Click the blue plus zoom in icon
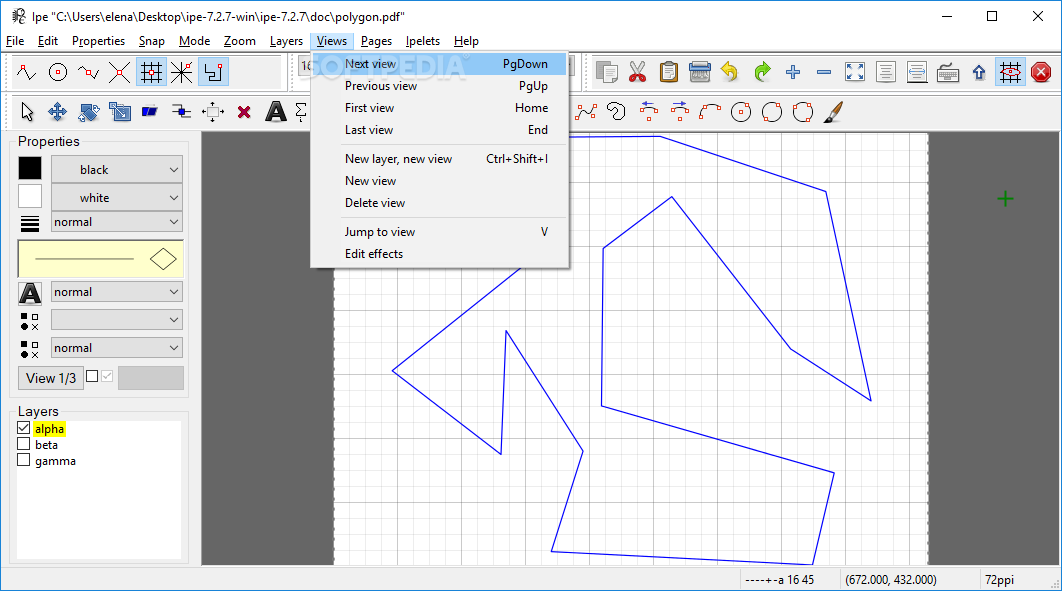Image resolution: width=1062 pixels, height=591 pixels. pos(792,72)
